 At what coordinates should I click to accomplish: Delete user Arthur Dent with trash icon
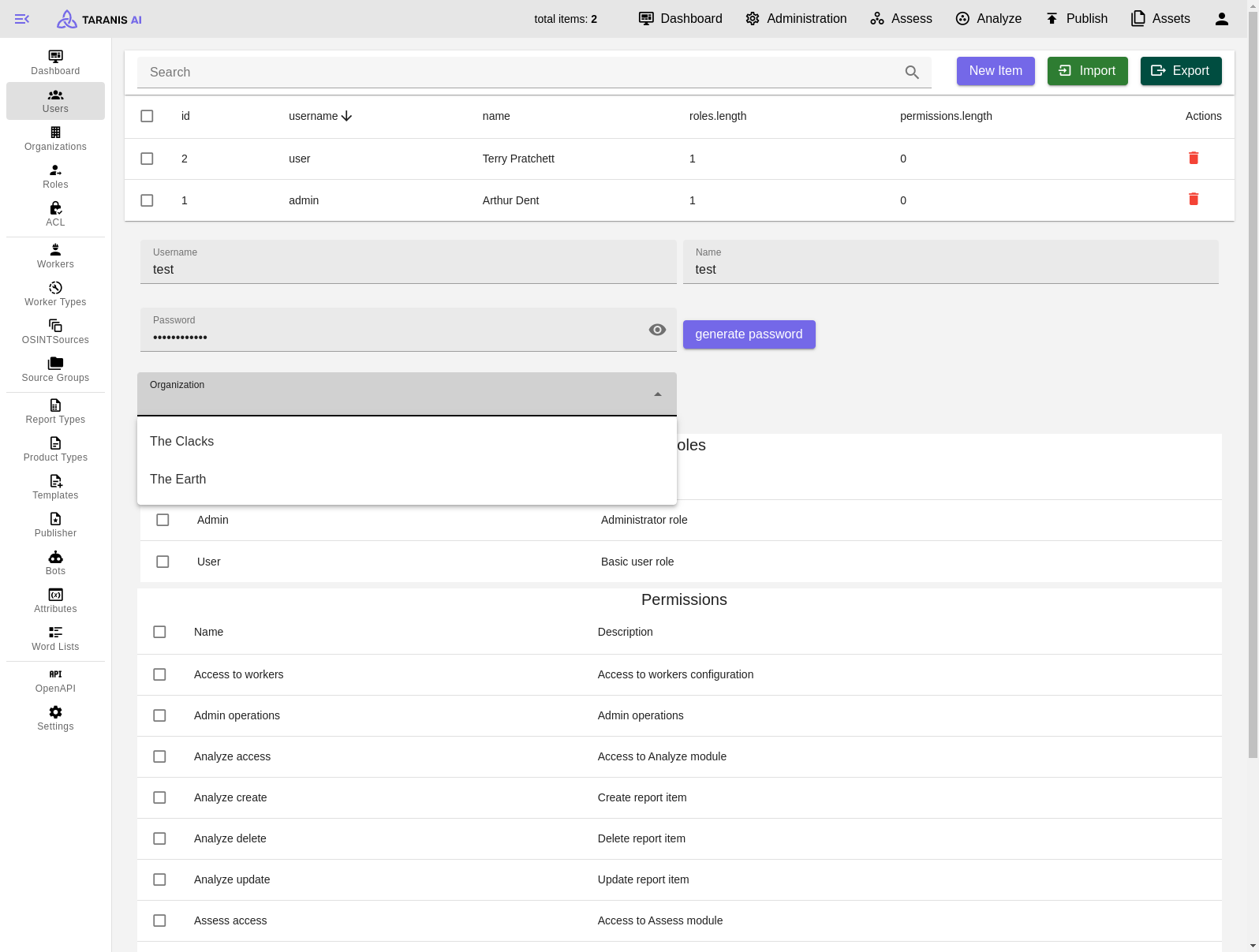pos(1194,199)
